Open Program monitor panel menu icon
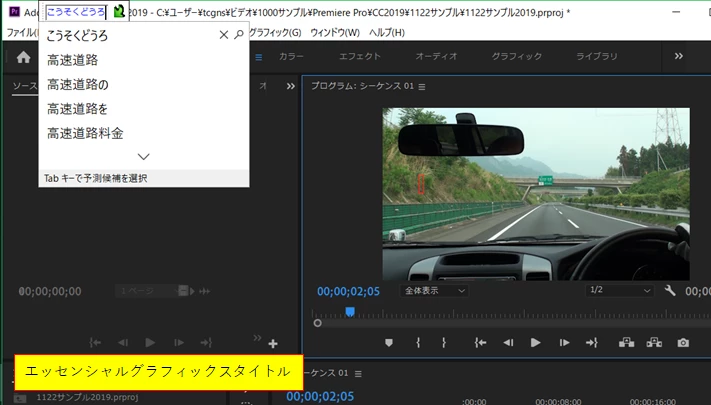Viewport: 711px width, 405px height. pyautogui.click(x=422, y=87)
